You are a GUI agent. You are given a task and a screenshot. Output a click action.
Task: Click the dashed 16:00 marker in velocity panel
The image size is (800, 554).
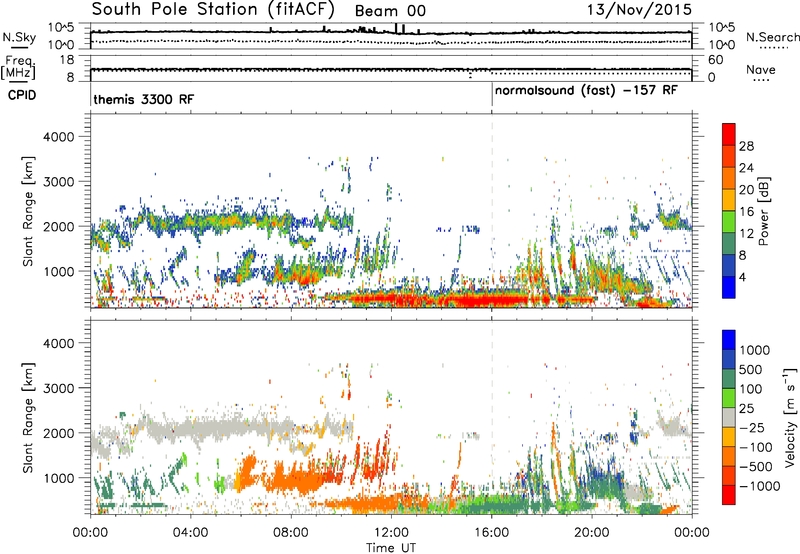[492, 417]
